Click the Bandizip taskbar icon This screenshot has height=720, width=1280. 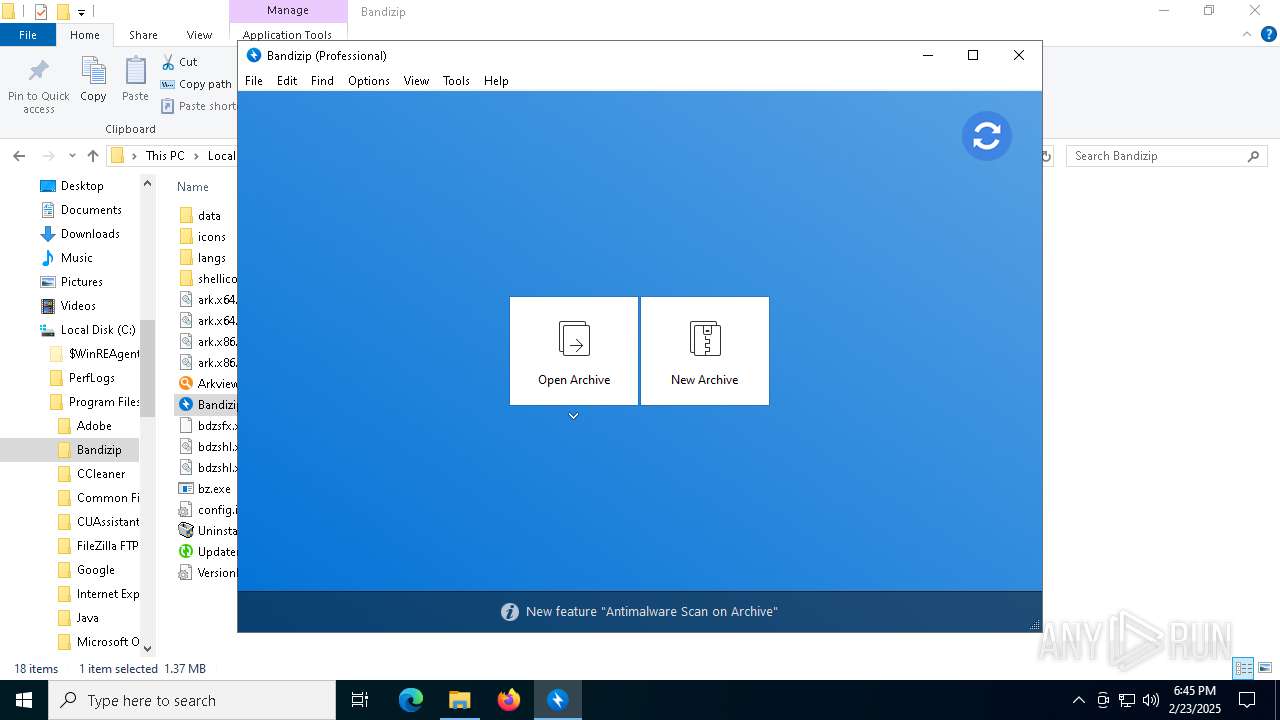558,700
